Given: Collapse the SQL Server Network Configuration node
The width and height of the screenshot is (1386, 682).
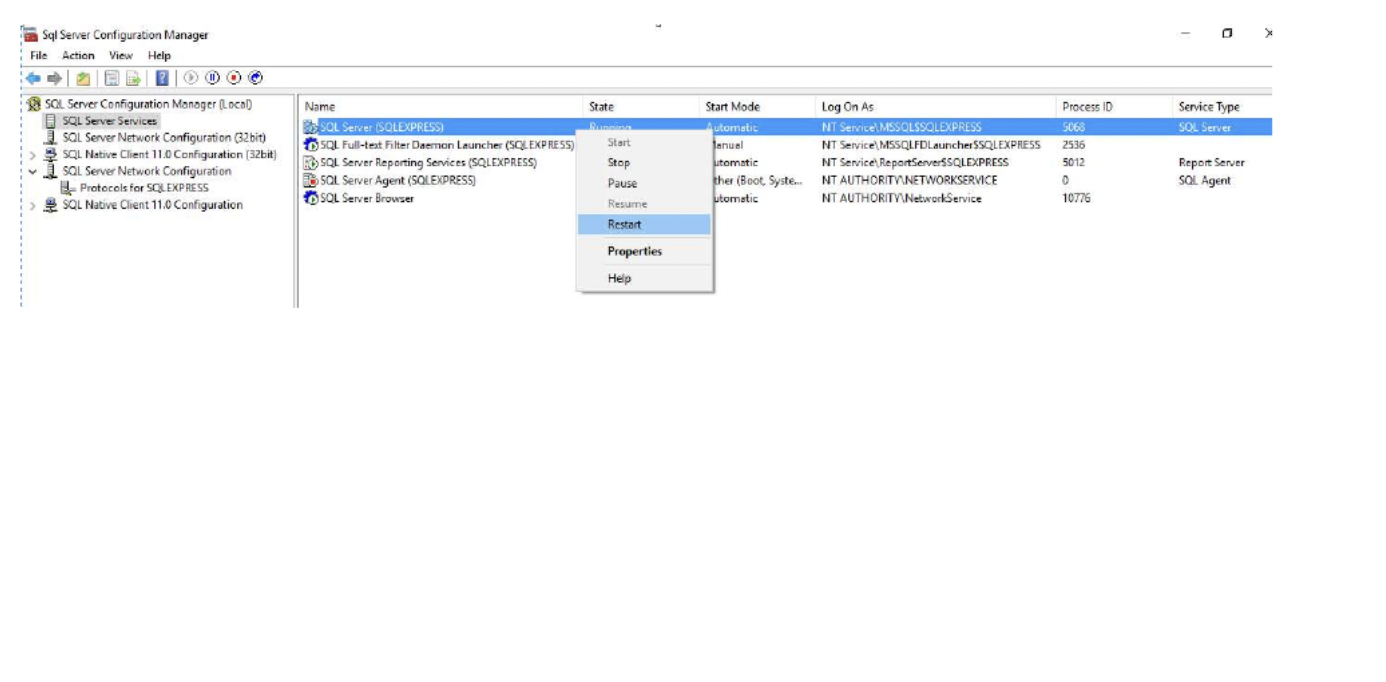Looking at the screenshot, I should (x=32, y=171).
